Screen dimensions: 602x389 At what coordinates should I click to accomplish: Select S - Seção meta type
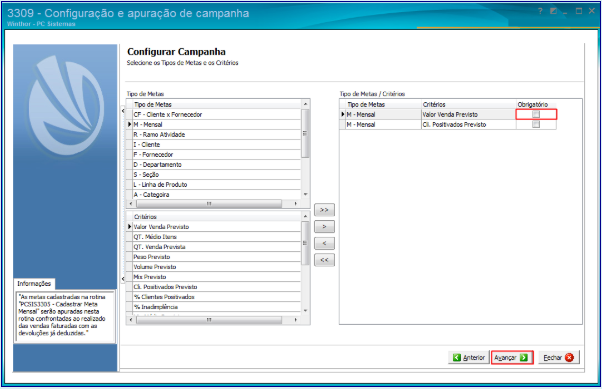(x=217, y=174)
